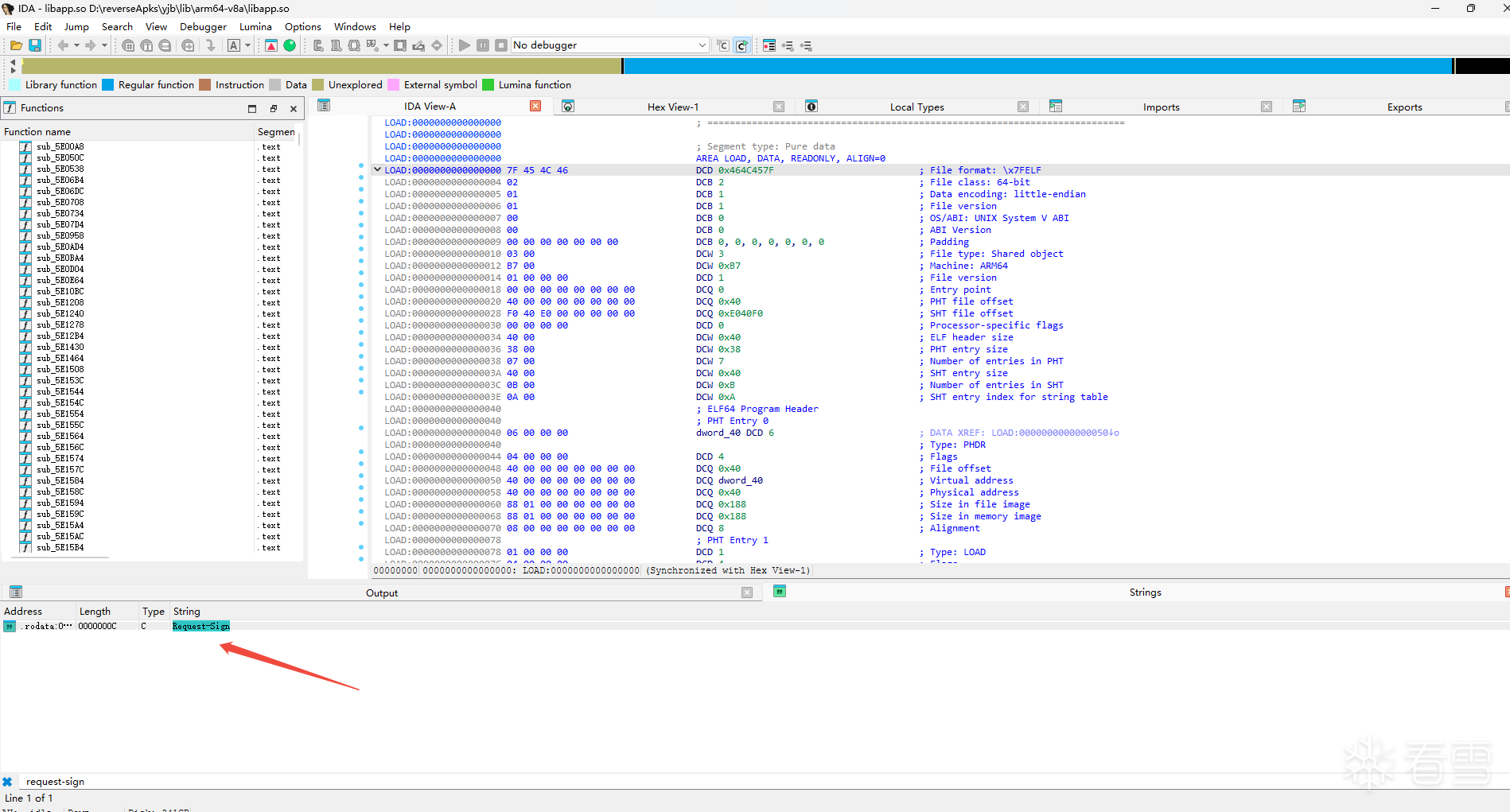Open the No debugger dropdown
The height and width of the screenshot is (812, 1510).
coord(610,45)
